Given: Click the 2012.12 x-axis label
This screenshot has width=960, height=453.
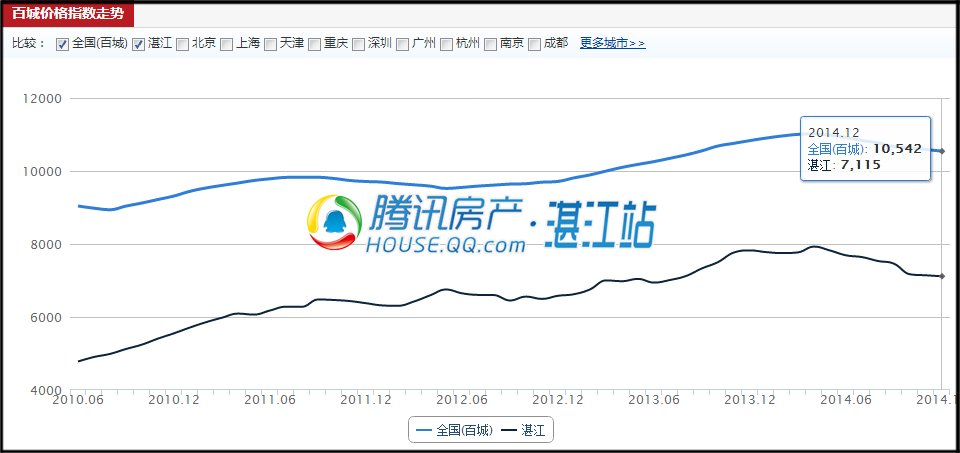Looking at the screenshot, I should pyautogui.click(x=558, y=400).
